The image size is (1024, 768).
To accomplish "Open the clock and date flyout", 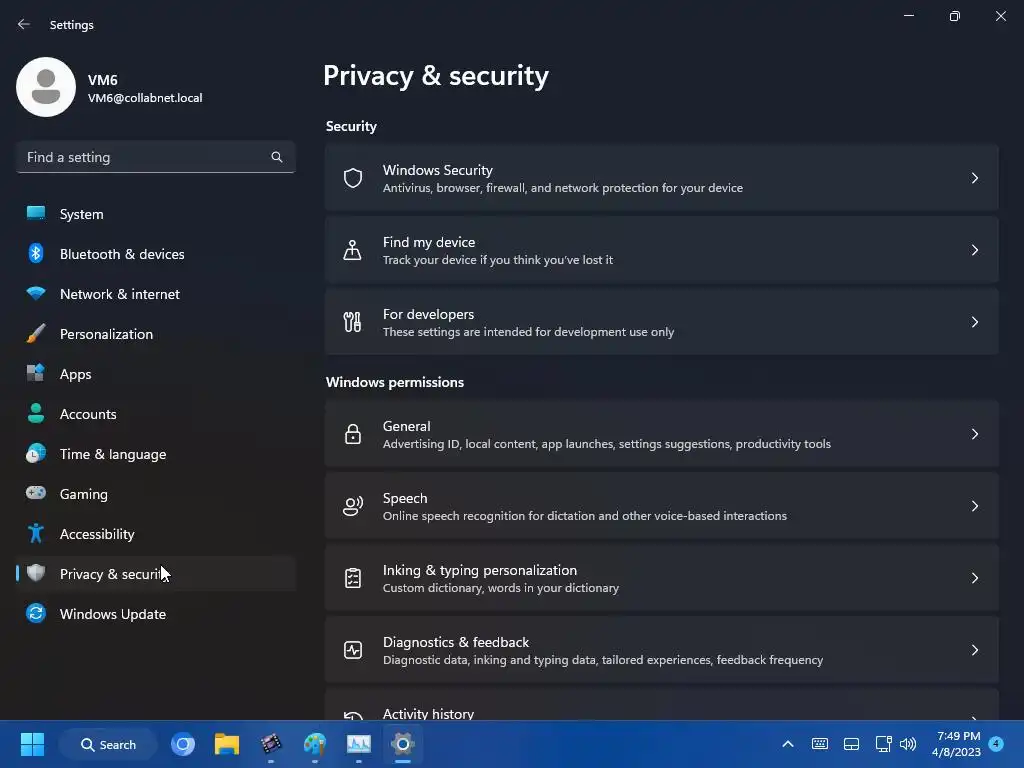I will (x=956, y=744).
